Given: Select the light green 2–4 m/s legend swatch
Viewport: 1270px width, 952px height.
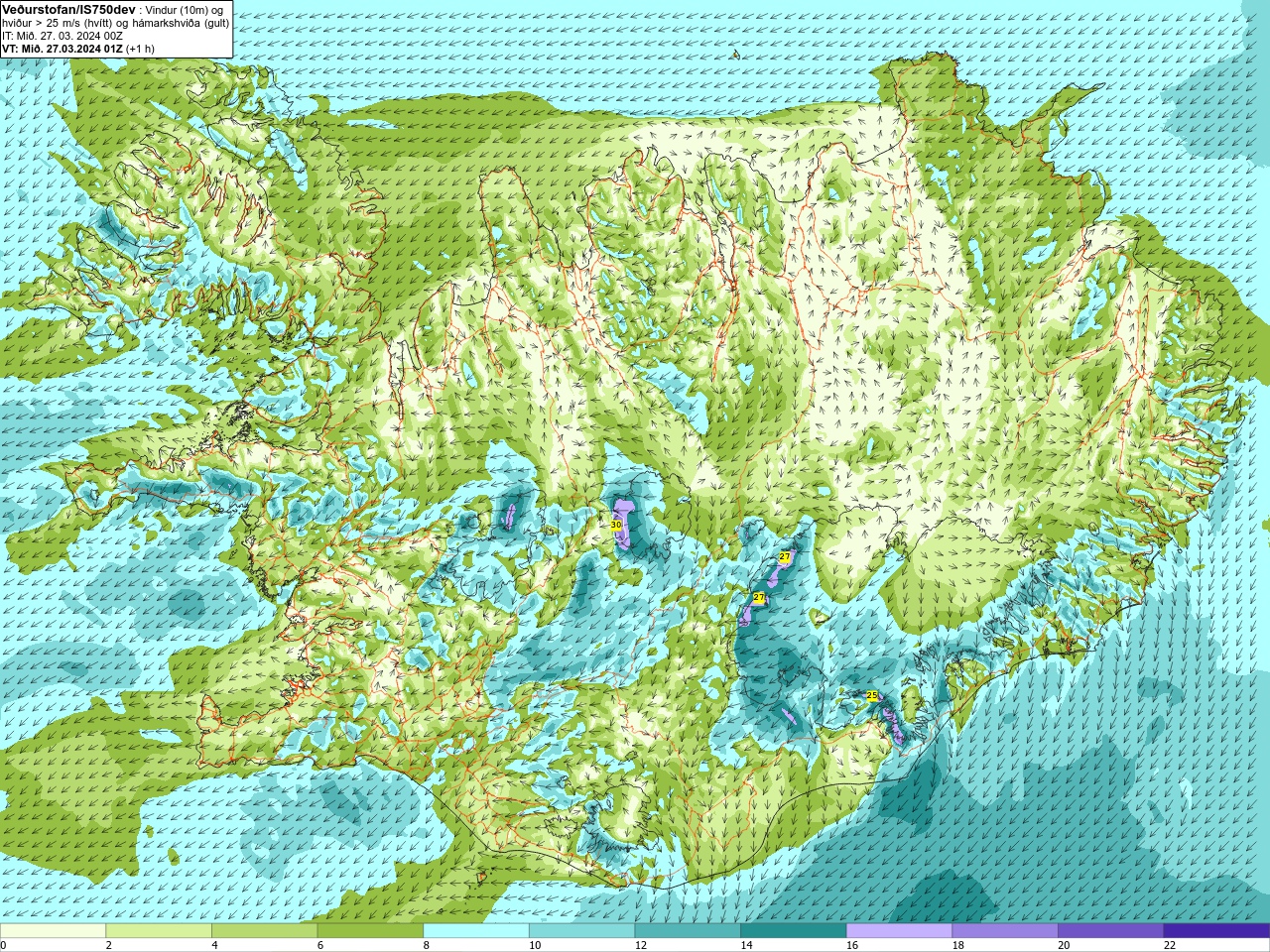Looking at the screenshot, I should point(159,930).
